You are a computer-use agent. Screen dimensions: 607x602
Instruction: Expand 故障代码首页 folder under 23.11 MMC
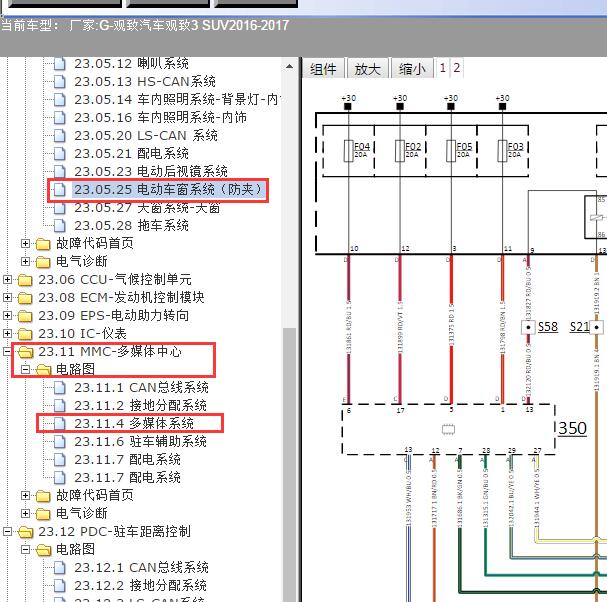pos(26,496)
